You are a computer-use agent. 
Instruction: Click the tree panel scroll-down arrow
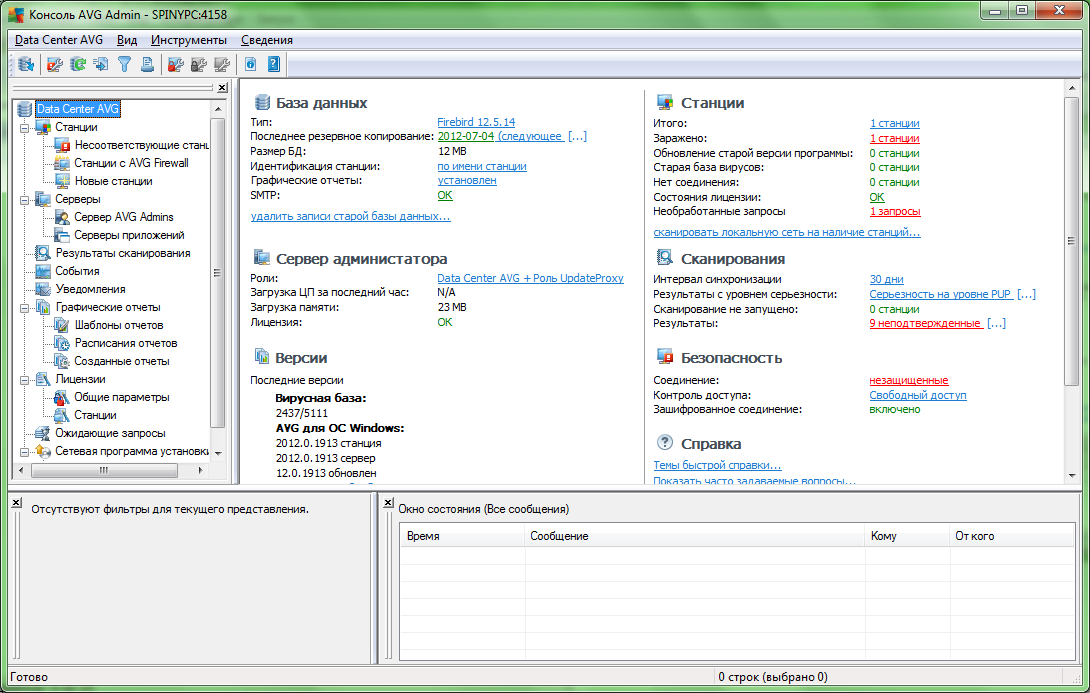218,453
